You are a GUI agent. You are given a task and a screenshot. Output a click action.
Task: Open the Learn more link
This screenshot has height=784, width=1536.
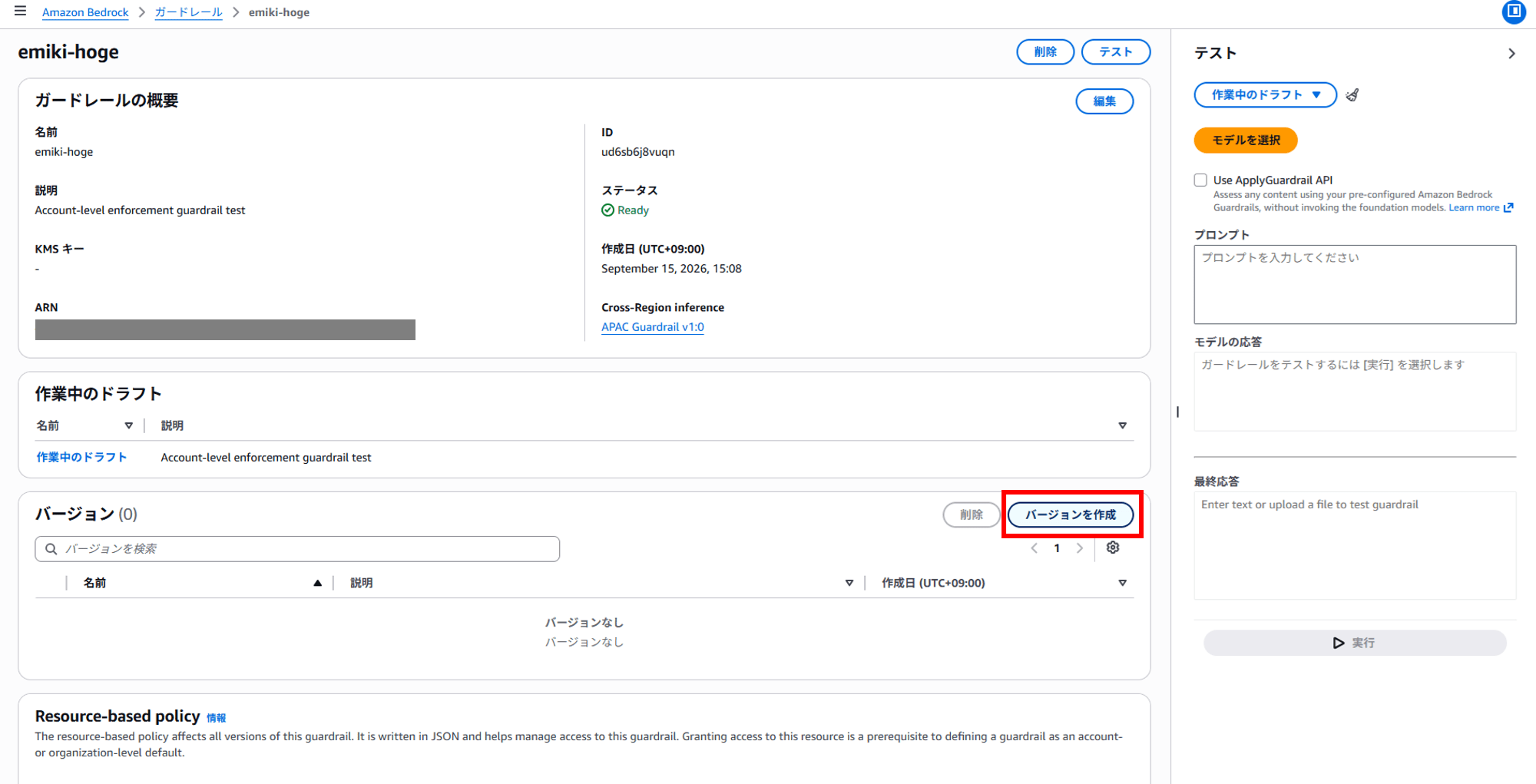(x=1474, y=208)
